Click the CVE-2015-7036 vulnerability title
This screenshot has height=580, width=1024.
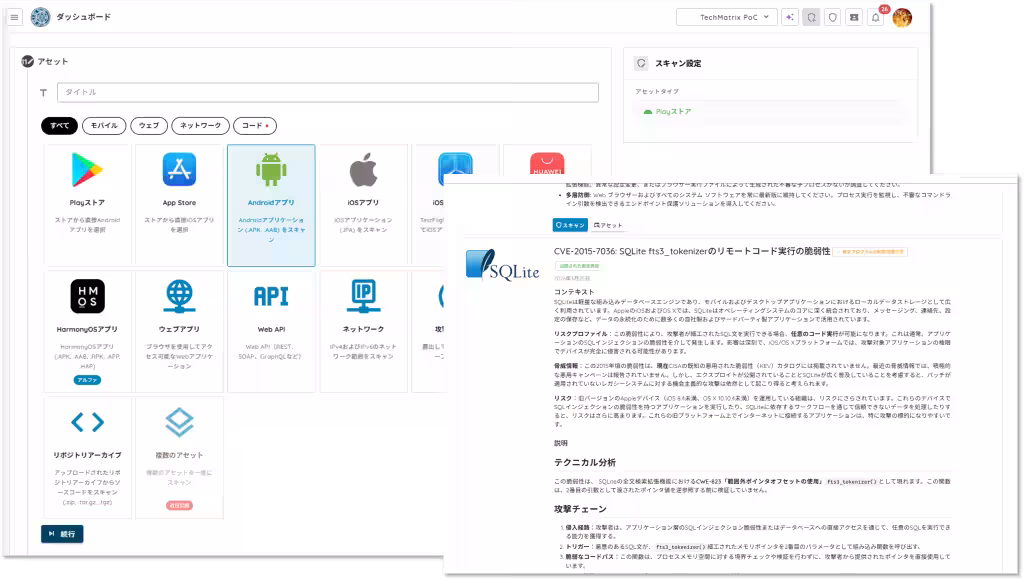pyautogui.click(x=692, y=251)
